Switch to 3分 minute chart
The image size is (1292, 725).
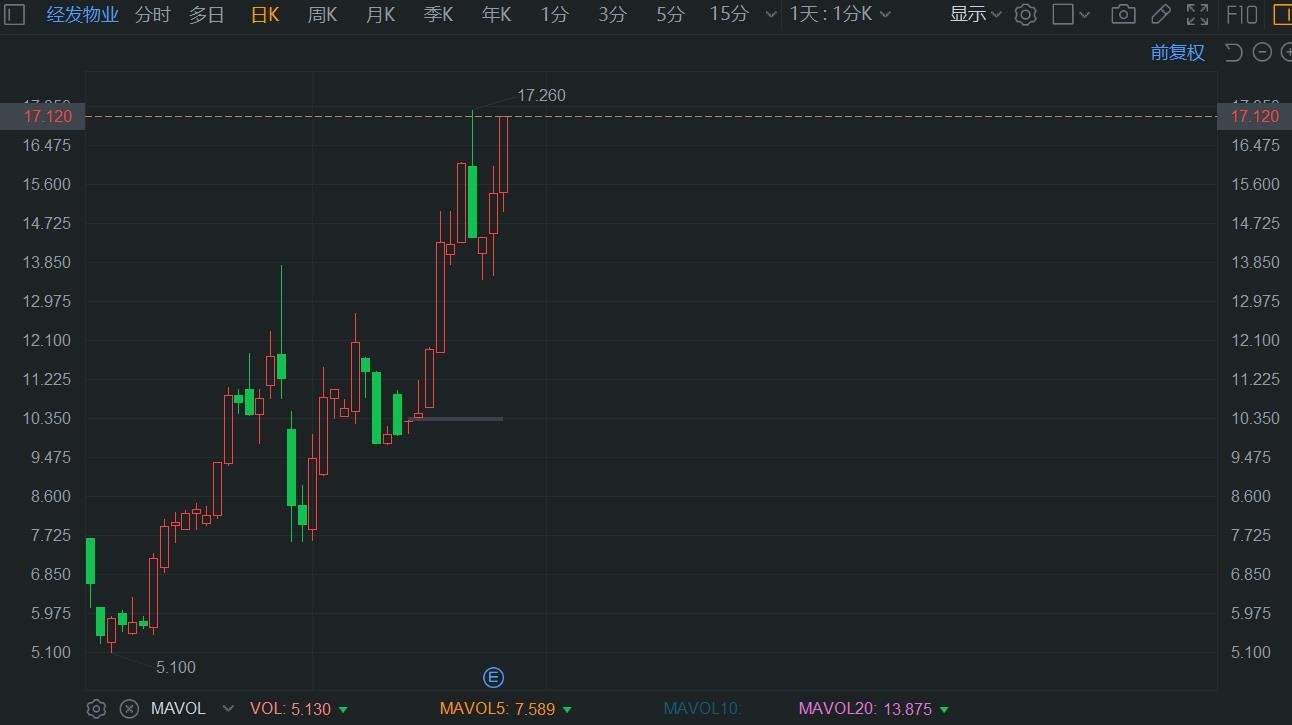click(612, 14)
